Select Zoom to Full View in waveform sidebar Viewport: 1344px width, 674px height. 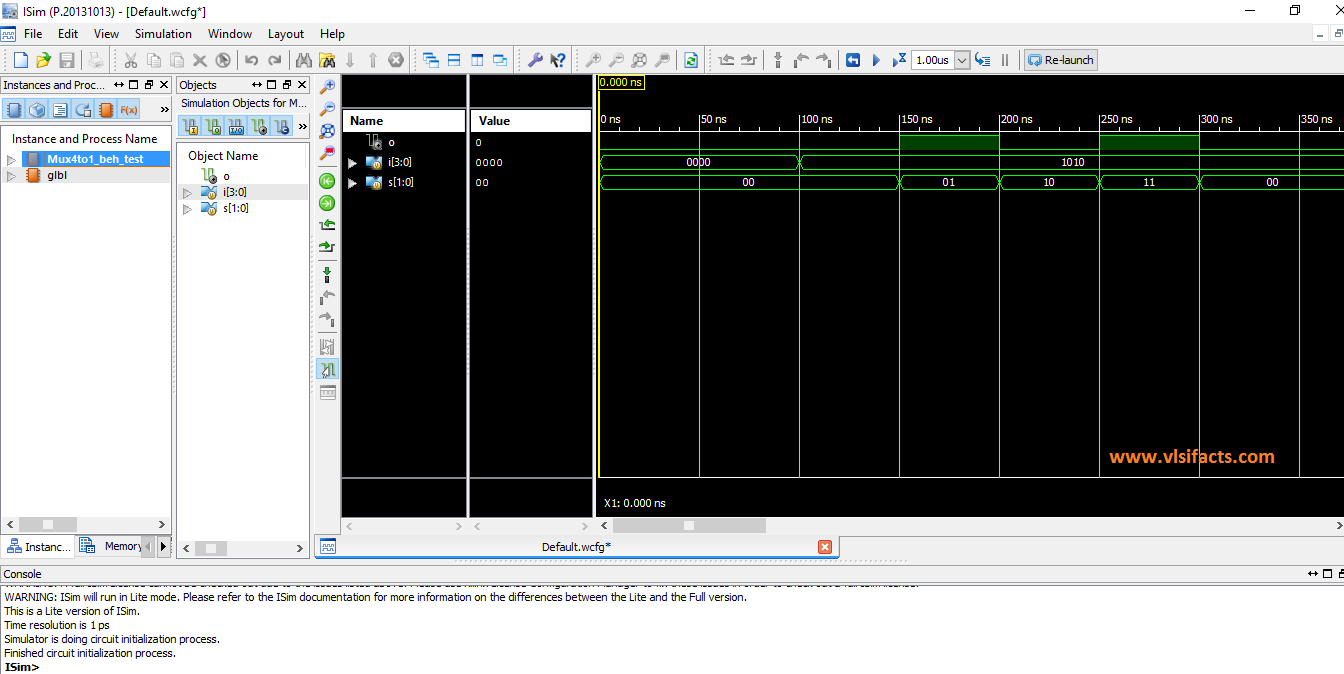click(326, 130)
